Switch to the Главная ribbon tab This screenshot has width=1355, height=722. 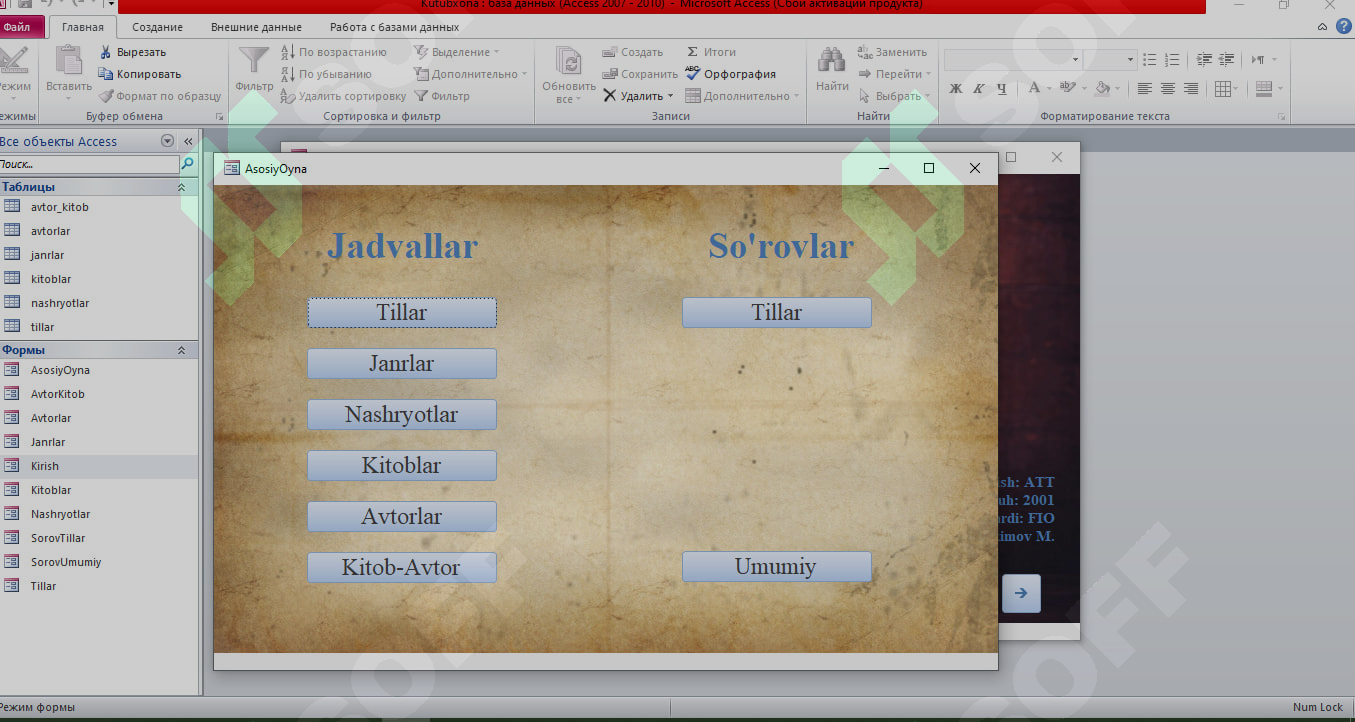point(82,28)
